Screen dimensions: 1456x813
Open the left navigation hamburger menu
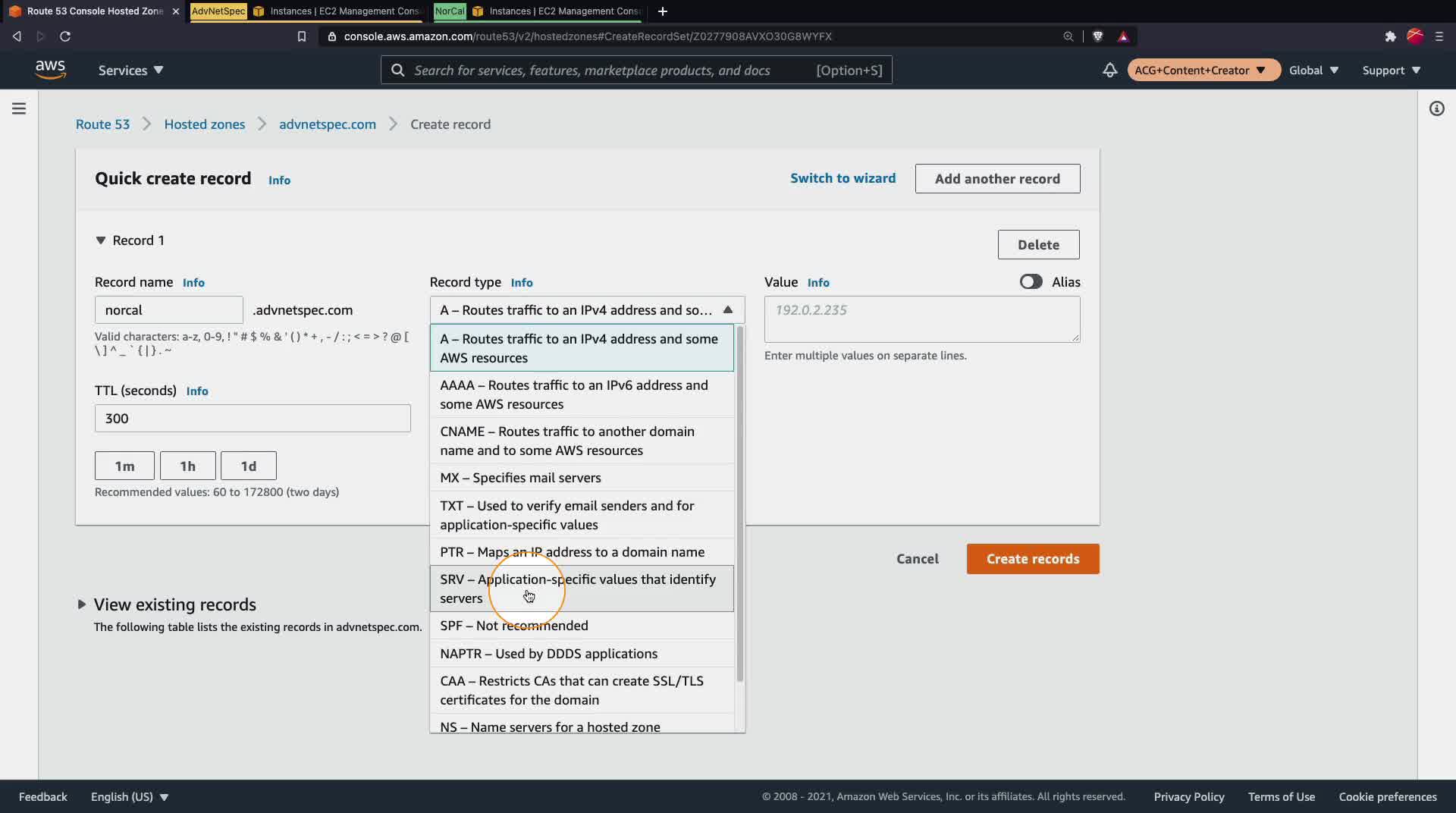pyautogui.click(x=19, y=108)
